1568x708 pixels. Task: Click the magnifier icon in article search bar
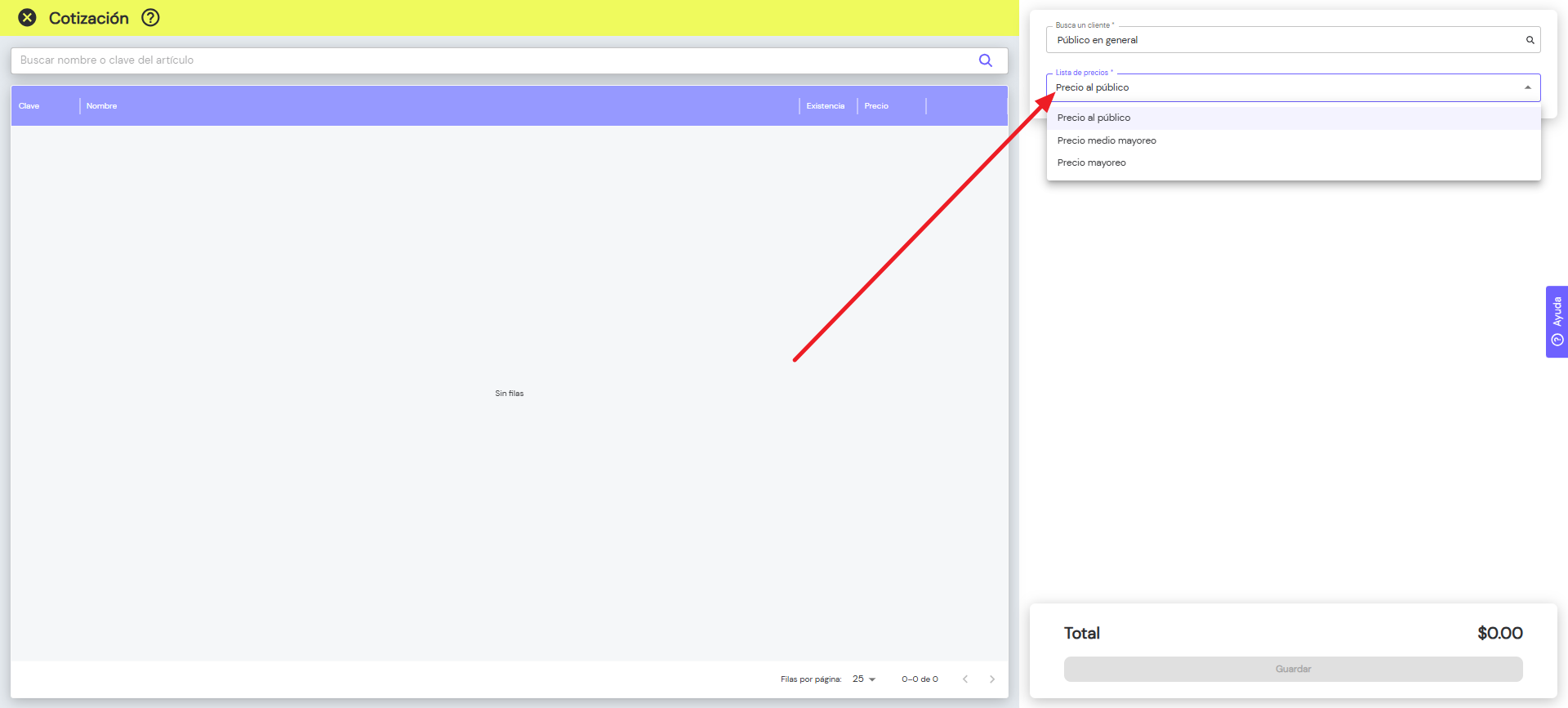coord(986,60)
